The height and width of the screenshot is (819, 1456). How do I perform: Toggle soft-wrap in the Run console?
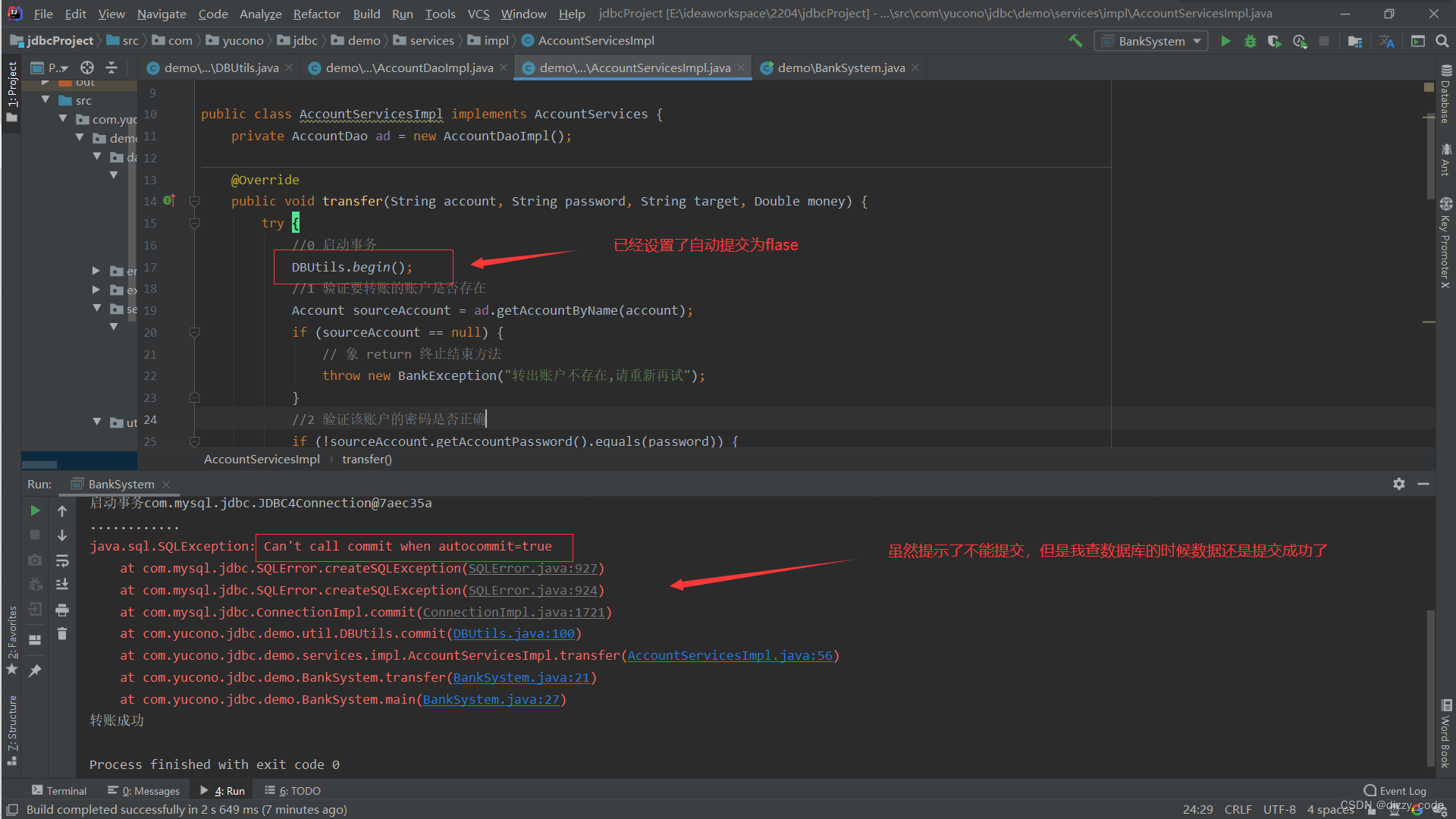pos(62,561)
